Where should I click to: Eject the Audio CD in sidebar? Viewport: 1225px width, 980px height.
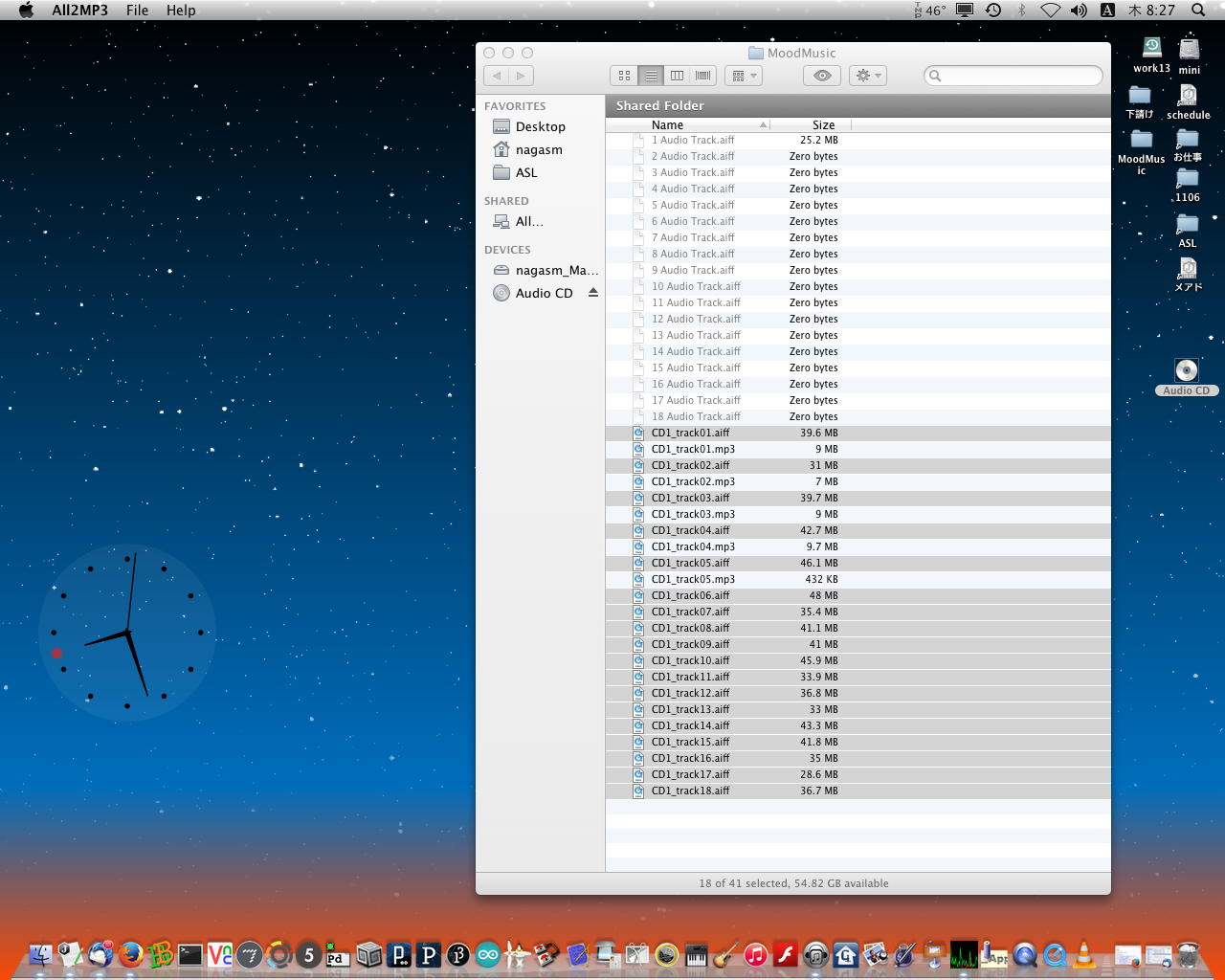[593, 293]
